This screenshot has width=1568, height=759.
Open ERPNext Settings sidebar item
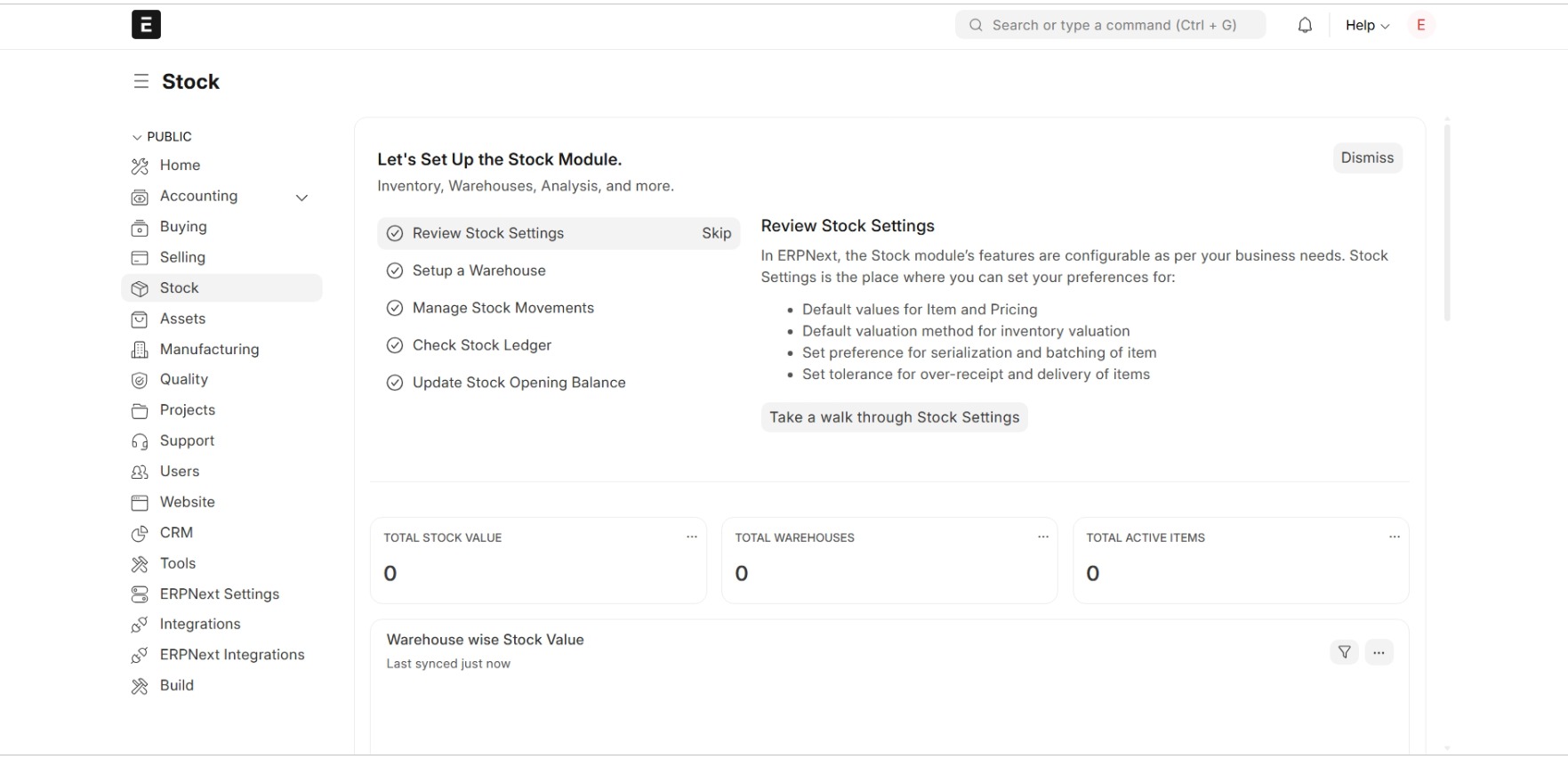coord(221,594)
